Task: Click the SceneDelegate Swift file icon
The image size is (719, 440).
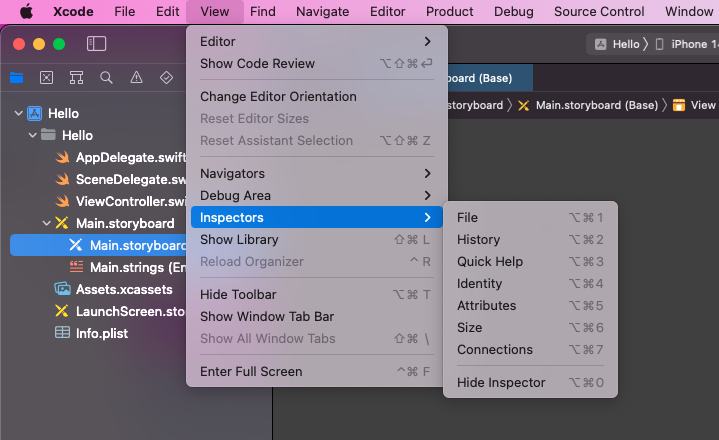Action: (x=62, y=179)
